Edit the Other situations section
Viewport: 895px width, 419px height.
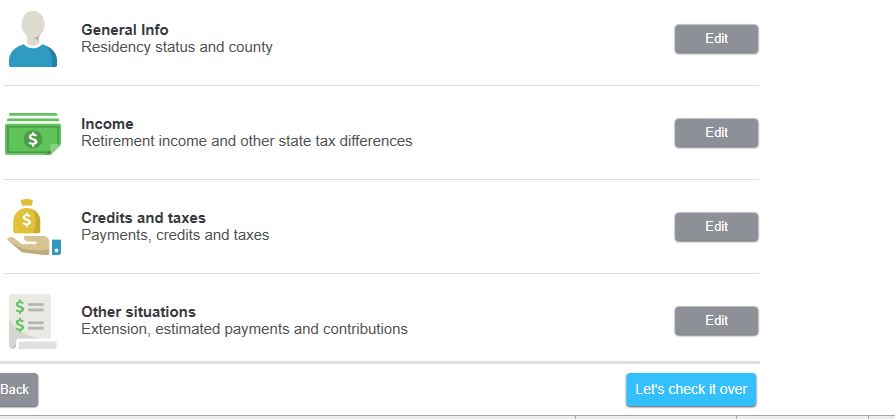pos(716,321)
